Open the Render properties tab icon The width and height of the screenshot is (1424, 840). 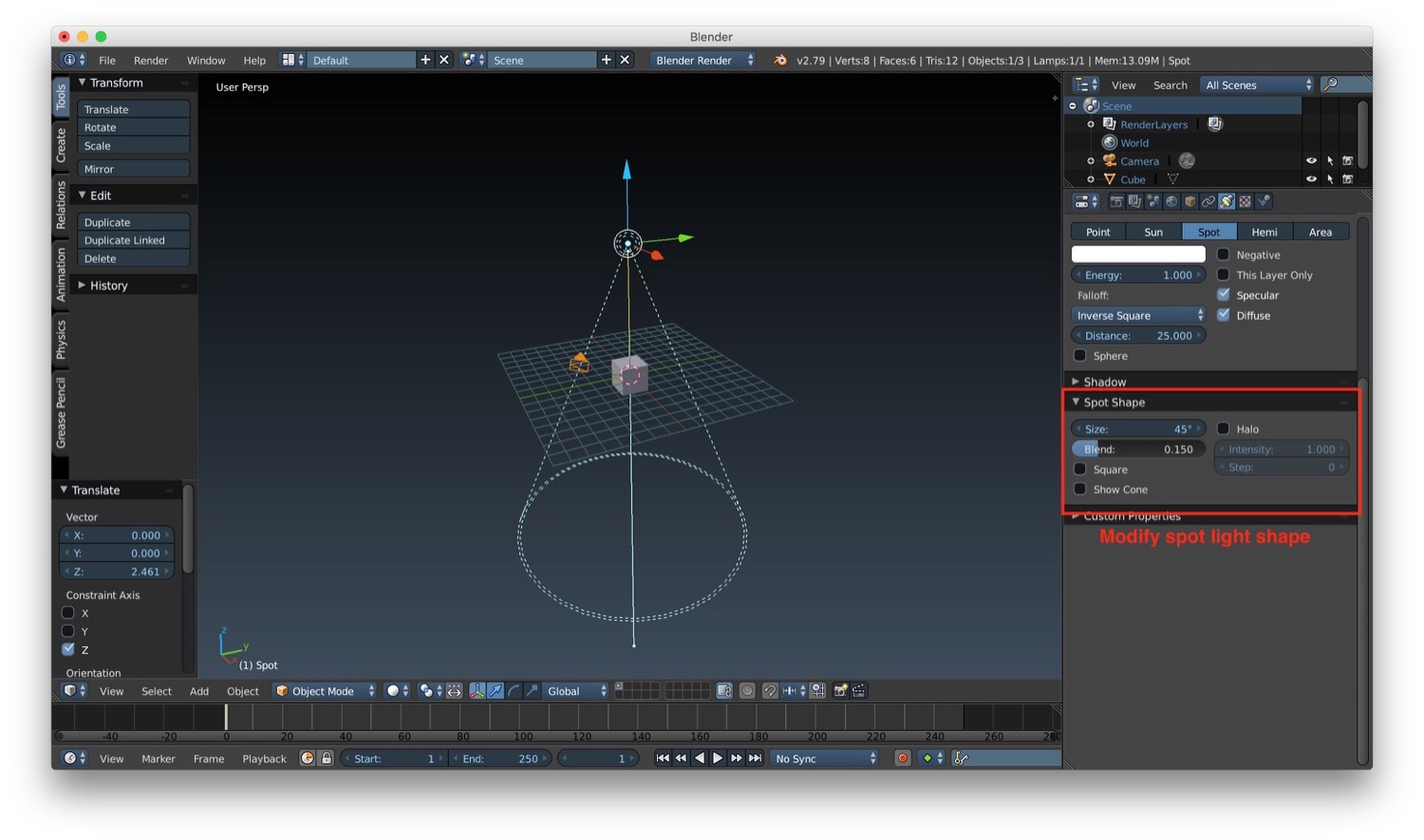1116,201
